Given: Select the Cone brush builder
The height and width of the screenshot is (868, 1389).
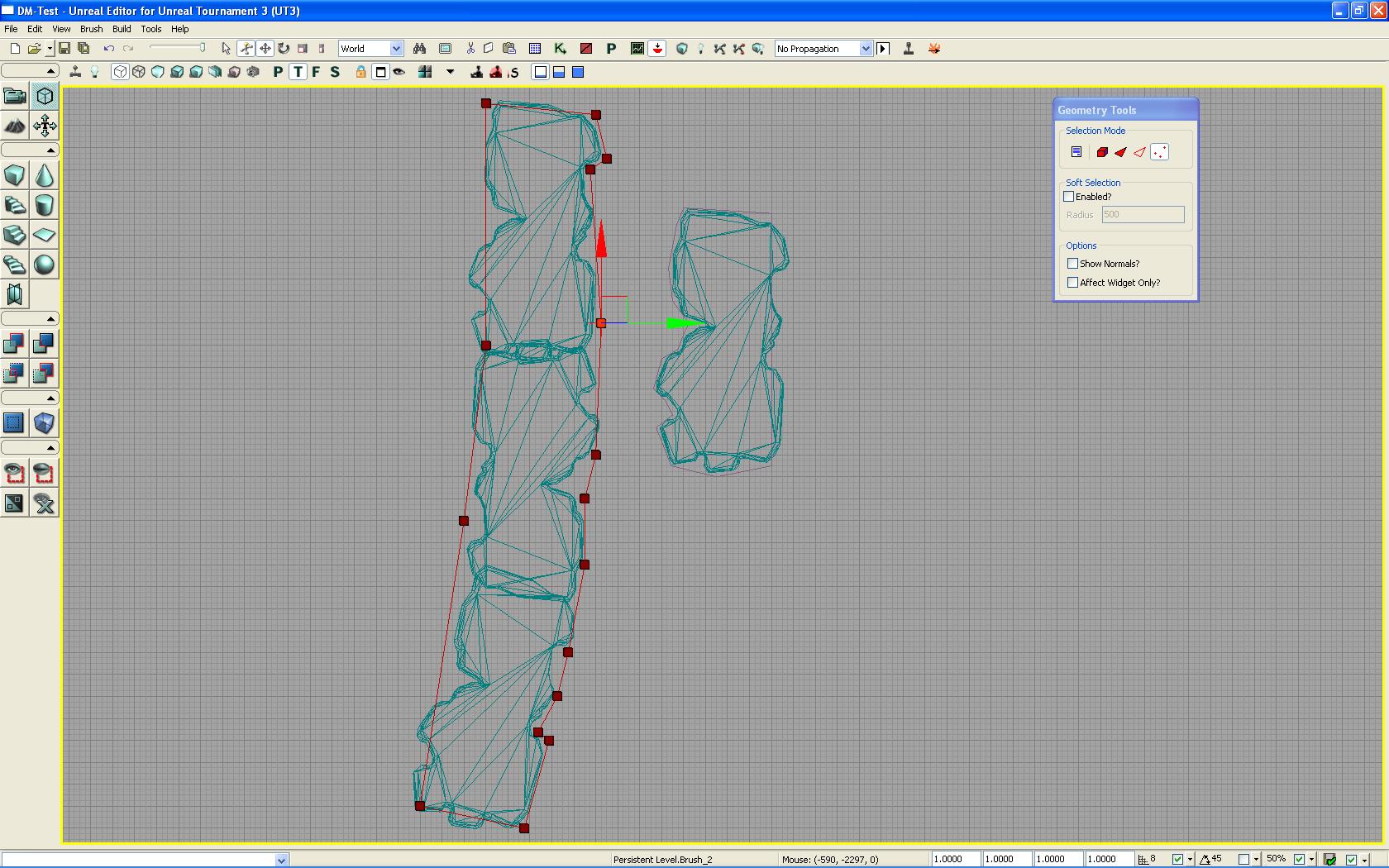Looking at the screenshot, I should click(45, 175).
